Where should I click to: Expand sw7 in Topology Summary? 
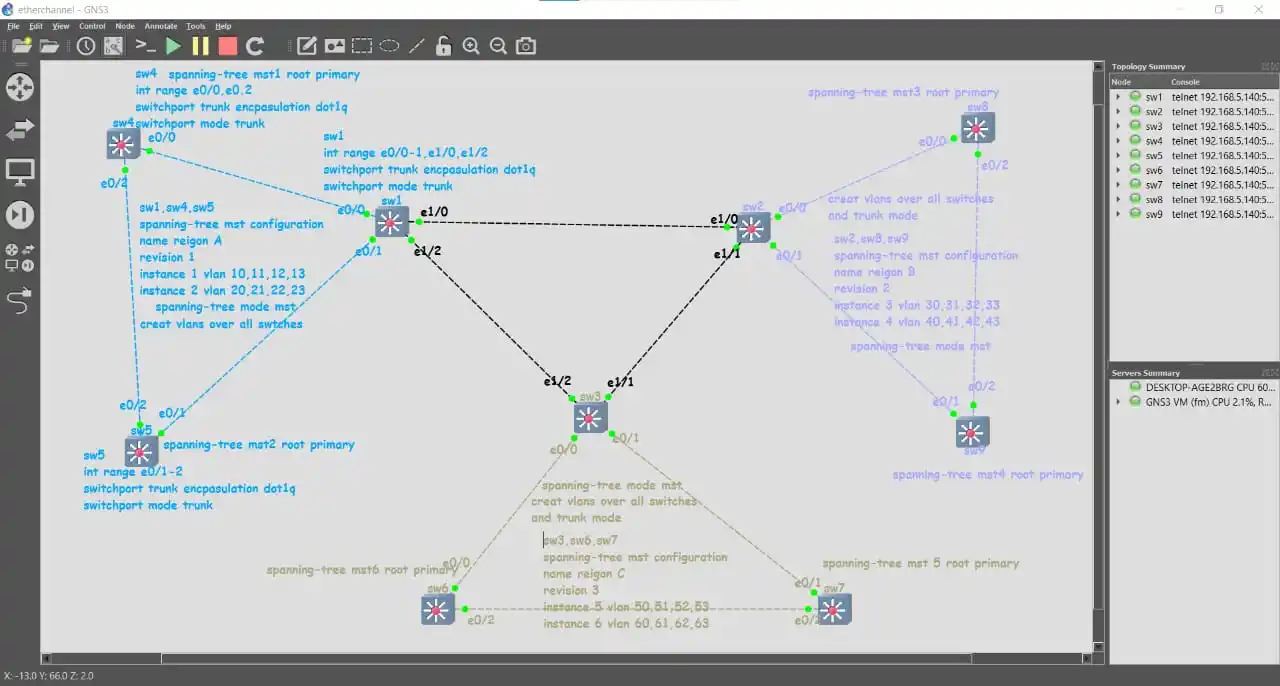(x=1119, y=185)
